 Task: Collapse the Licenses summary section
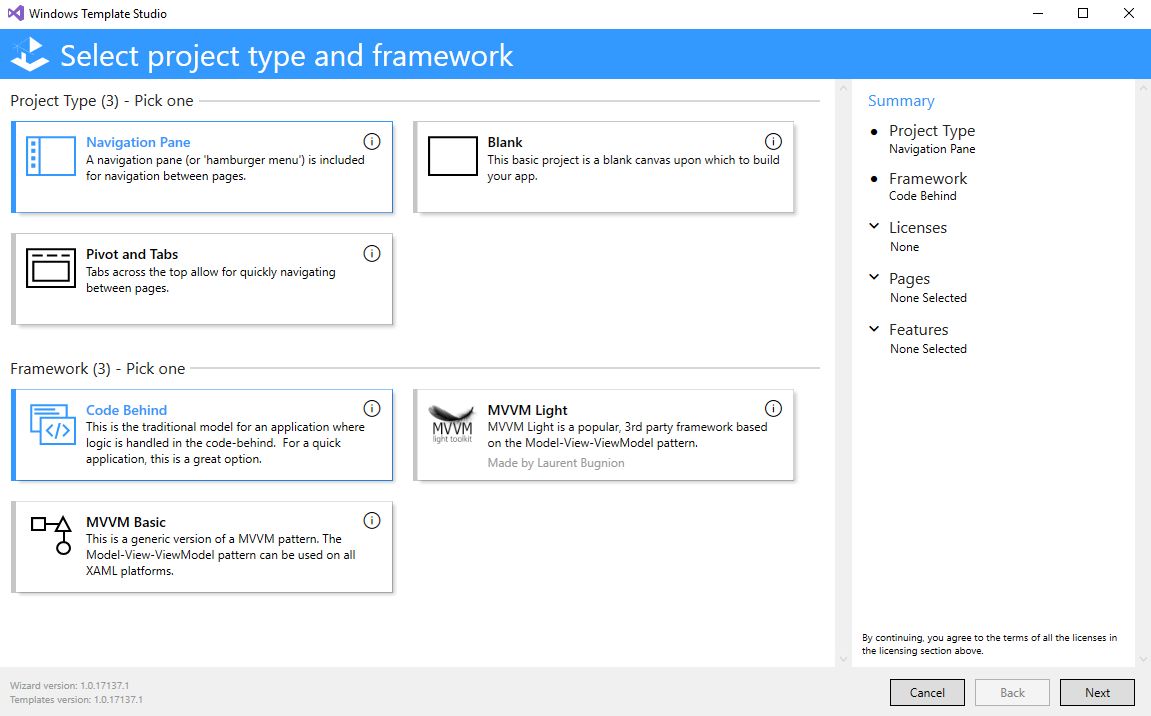pyautogui.click(x=874, y=226)
